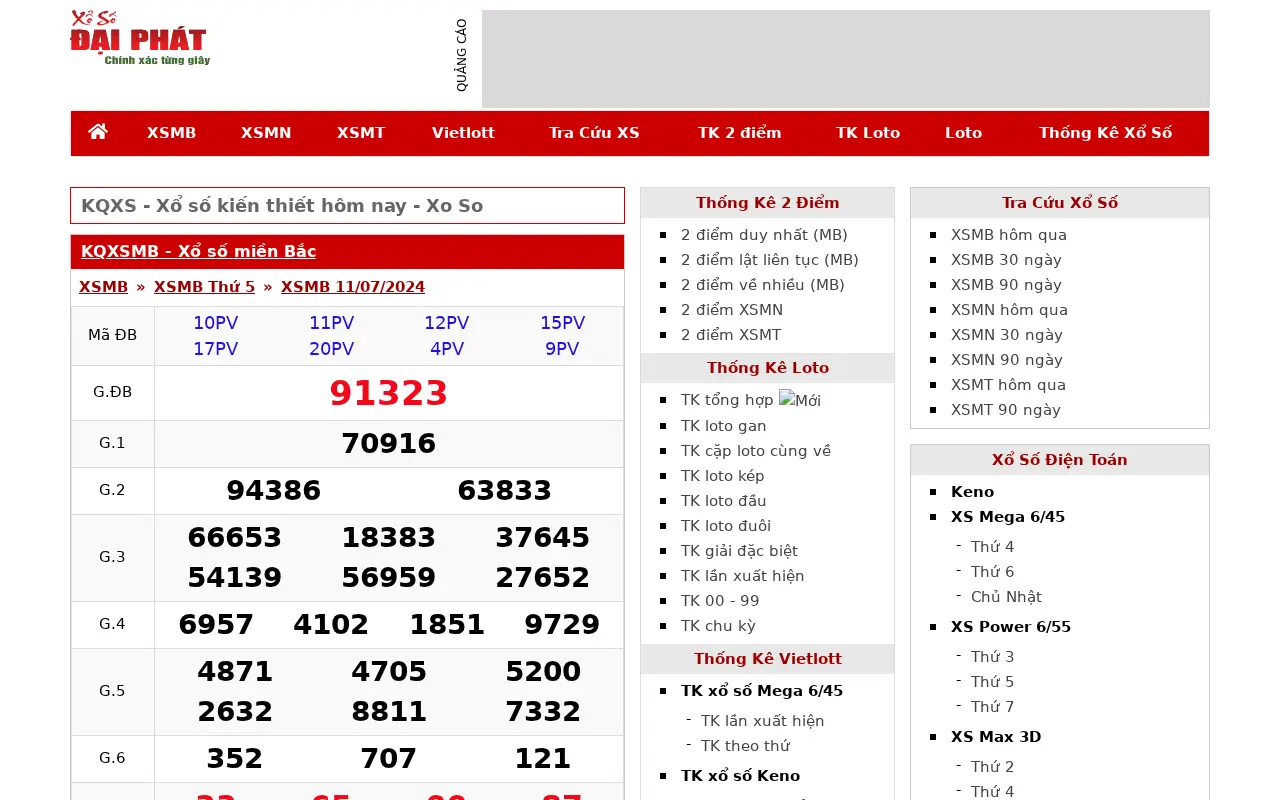This screenshot has height=800, width=1280.
Task: Open the XS Max 3D link
Action: [x=996, y=737]
